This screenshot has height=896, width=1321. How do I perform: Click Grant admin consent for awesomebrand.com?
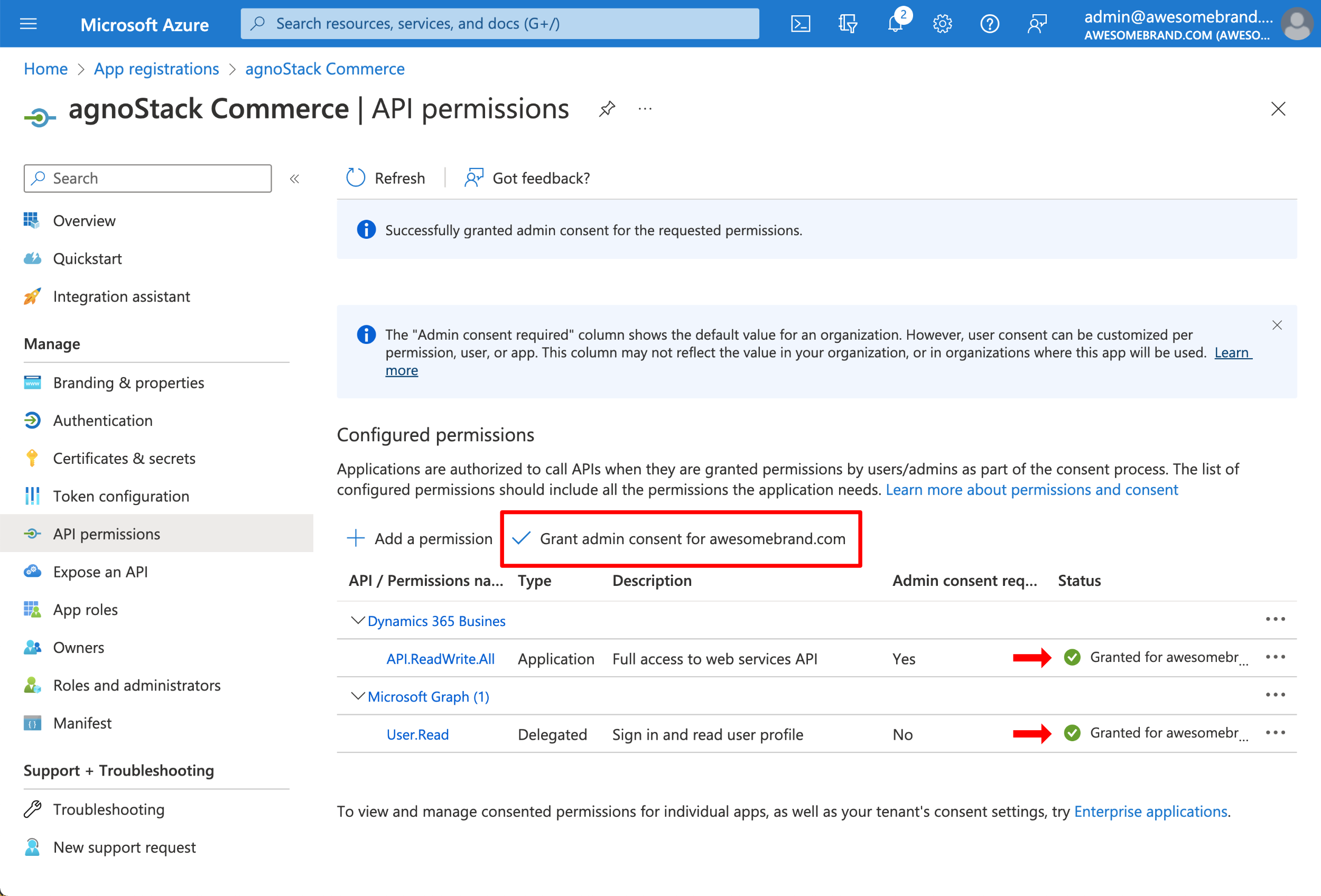click(679, 539)
